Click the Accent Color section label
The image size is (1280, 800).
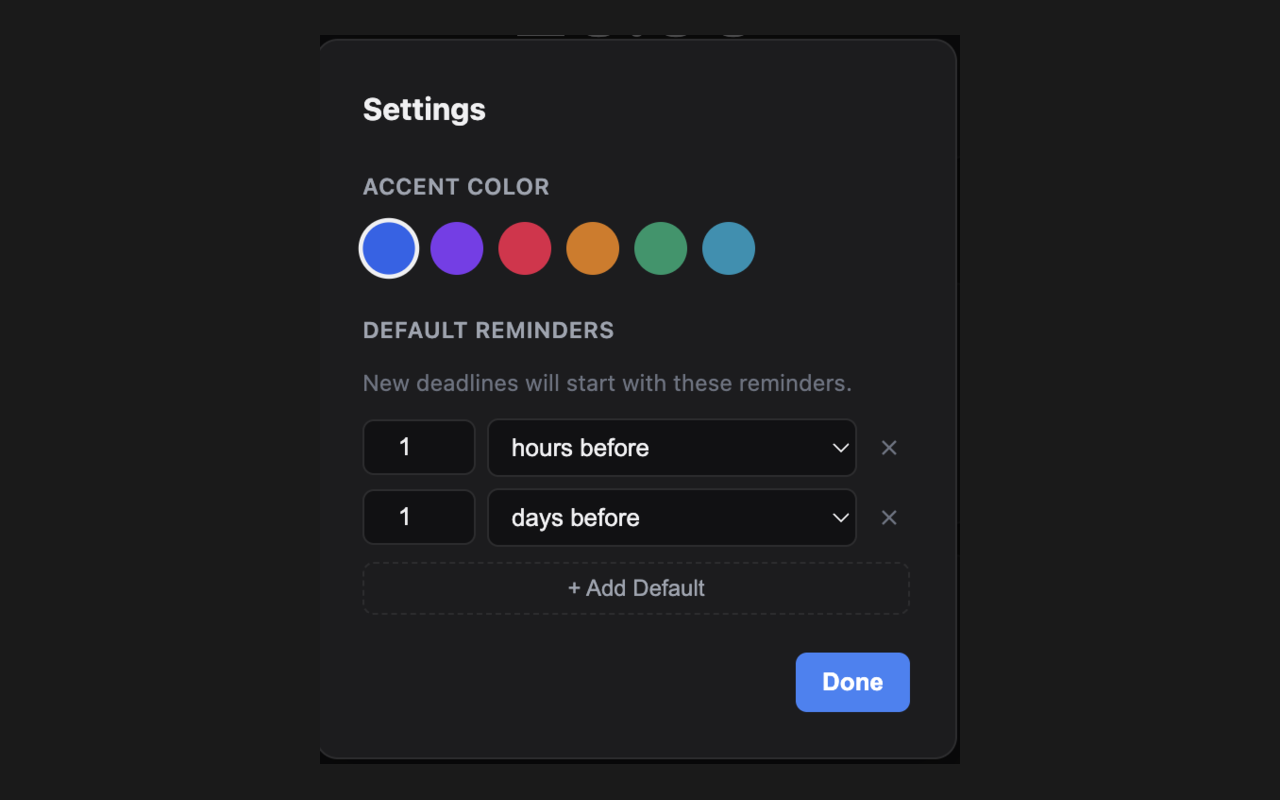[456, 187]
